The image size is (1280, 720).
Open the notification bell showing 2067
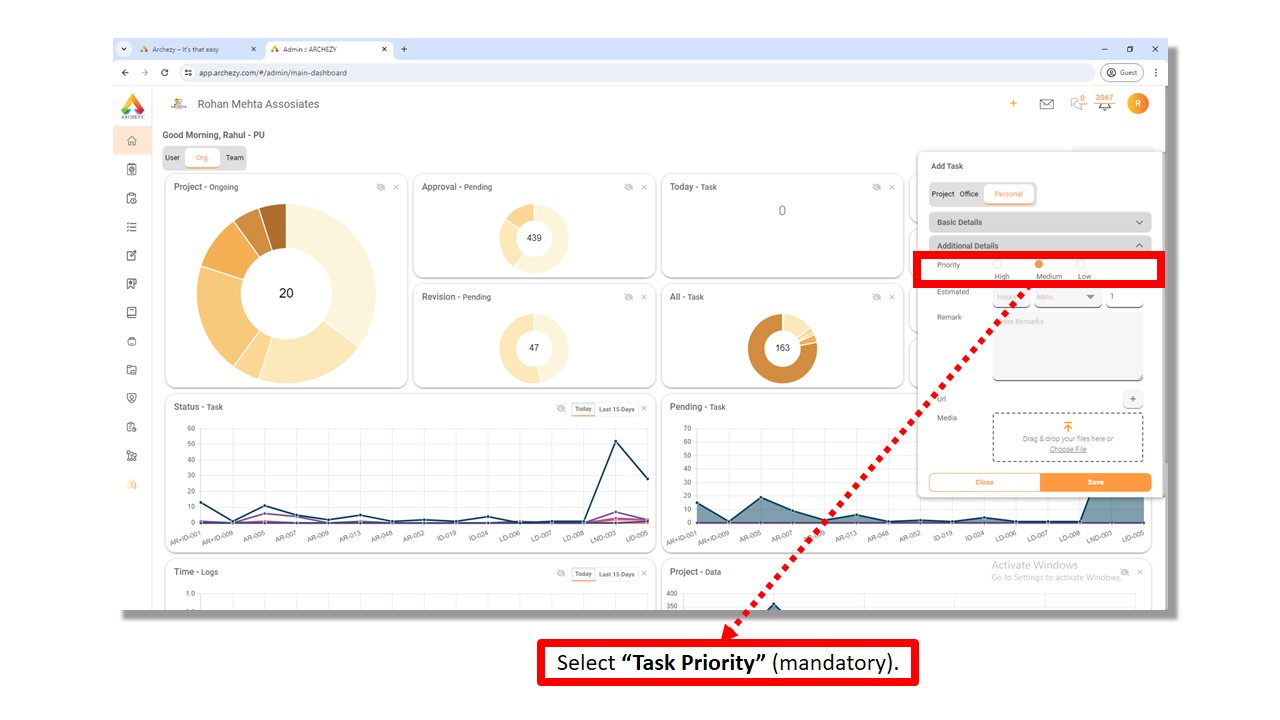pos(1104,103)
